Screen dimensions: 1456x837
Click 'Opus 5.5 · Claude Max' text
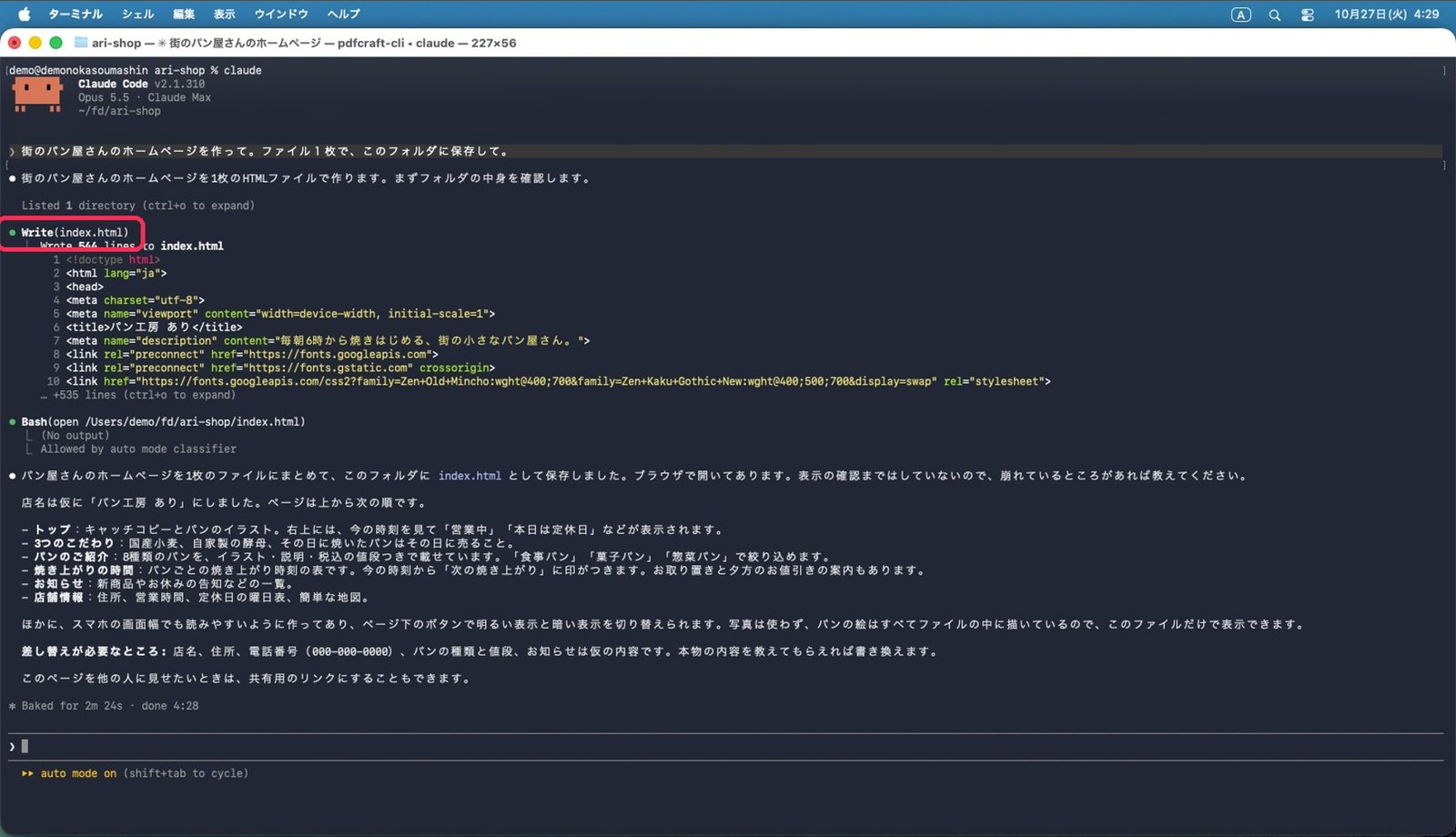pos(145,97)
